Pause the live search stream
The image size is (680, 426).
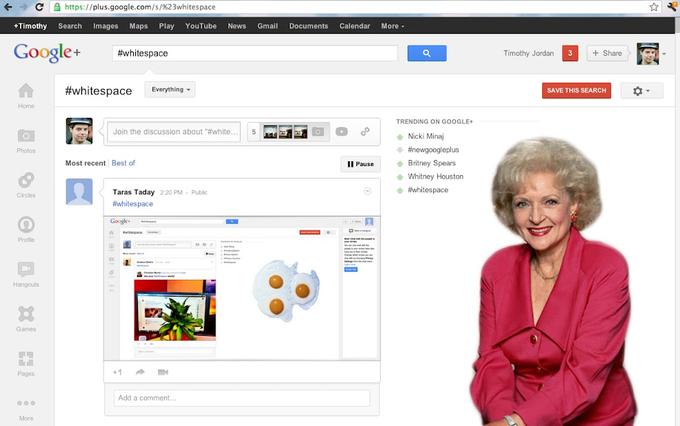click(x=360, y=164)
